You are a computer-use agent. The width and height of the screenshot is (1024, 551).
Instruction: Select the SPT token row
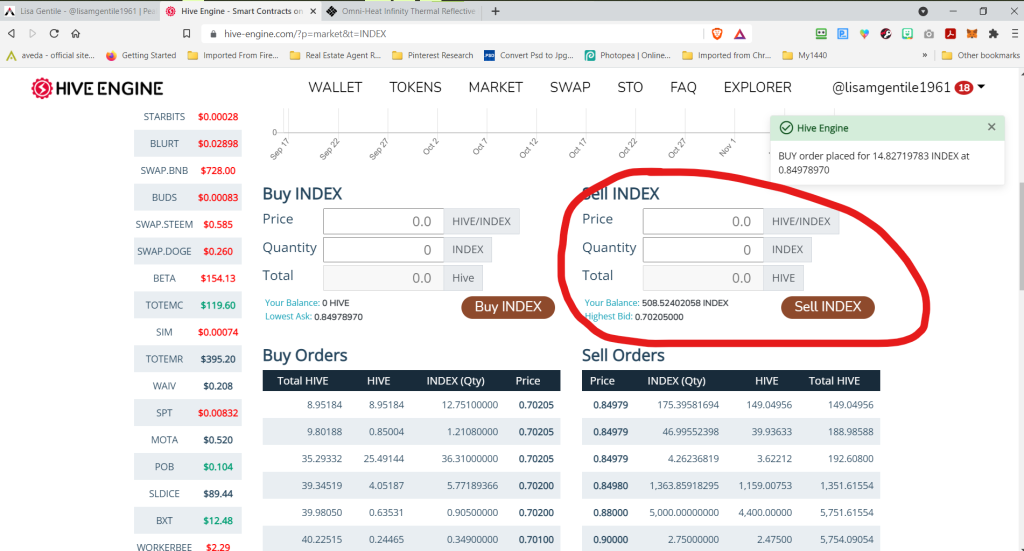click(188, 413)
